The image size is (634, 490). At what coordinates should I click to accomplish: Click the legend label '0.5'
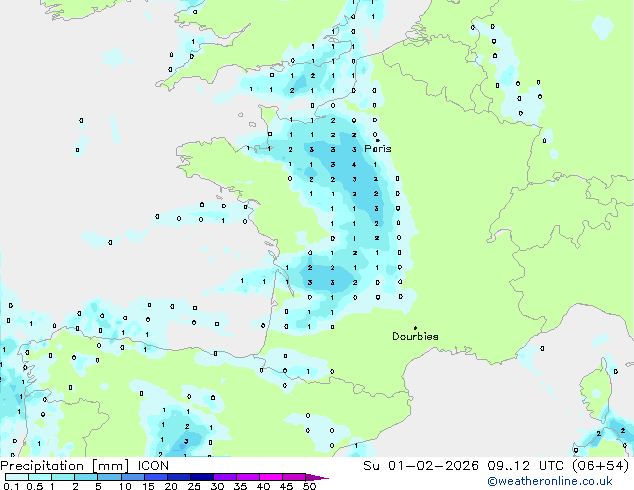(x=35, y=486)
